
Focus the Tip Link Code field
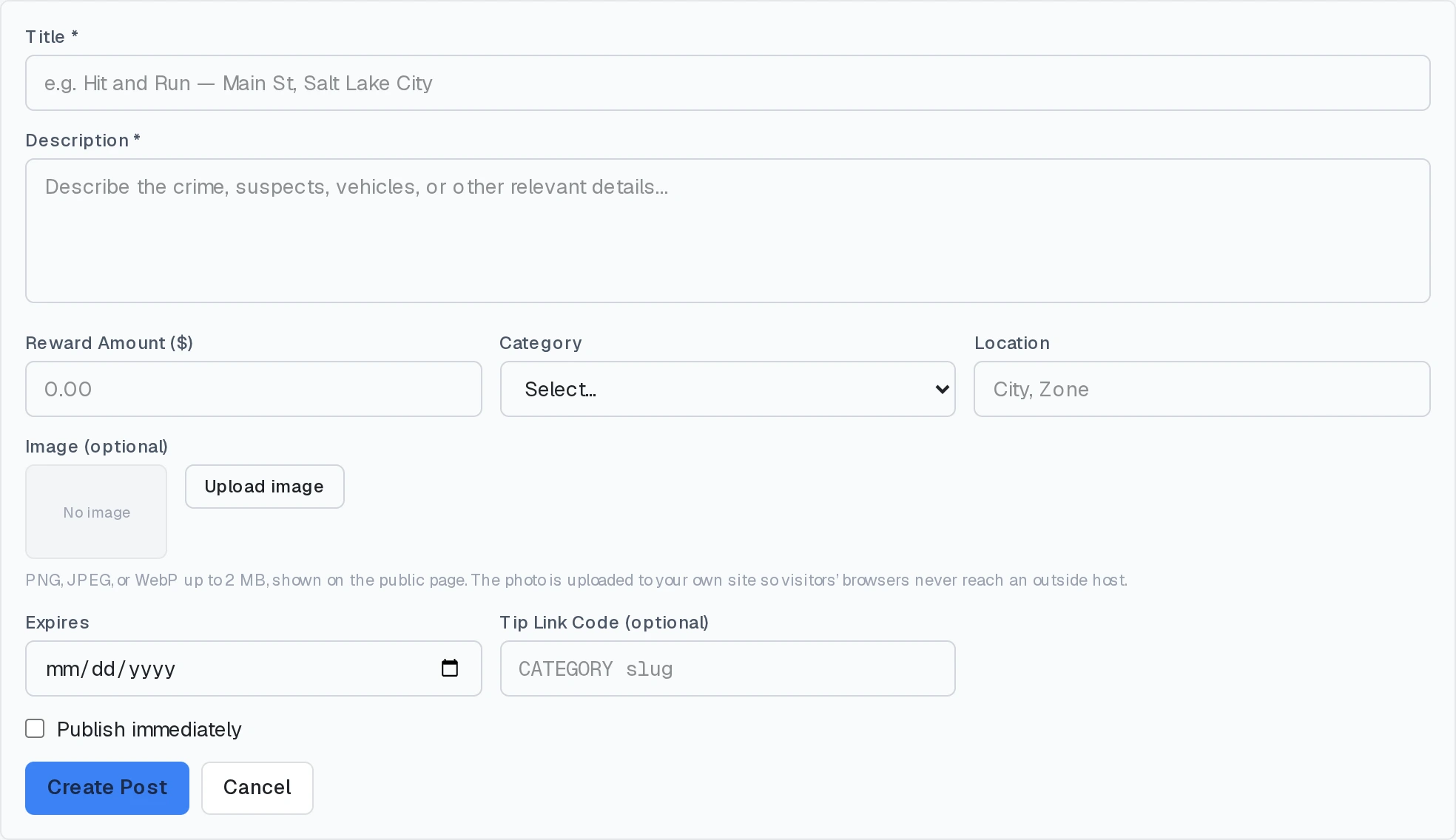click(x=728, y=668)
